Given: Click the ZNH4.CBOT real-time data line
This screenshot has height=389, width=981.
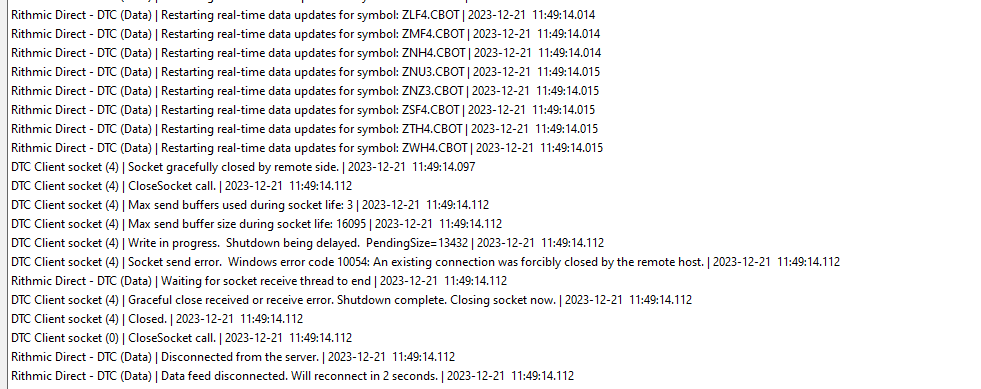Looking at the screenshot, I should pyautogui.click(x=306, y=53).
